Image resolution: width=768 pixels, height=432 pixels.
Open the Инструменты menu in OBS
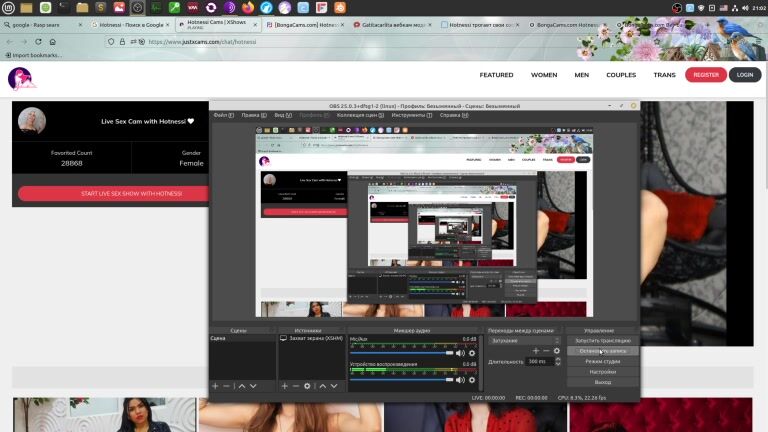411,115
